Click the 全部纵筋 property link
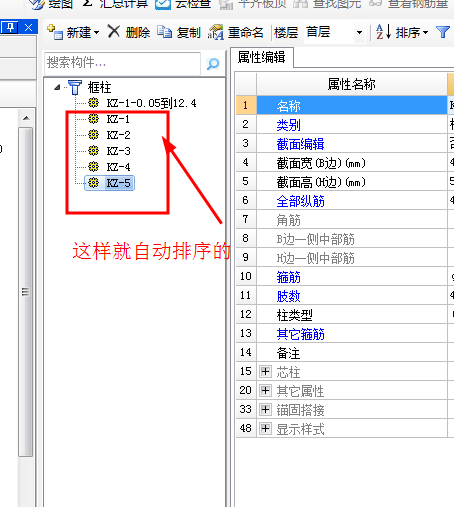Viewport: 454px width, 507px height. point(300,201)
